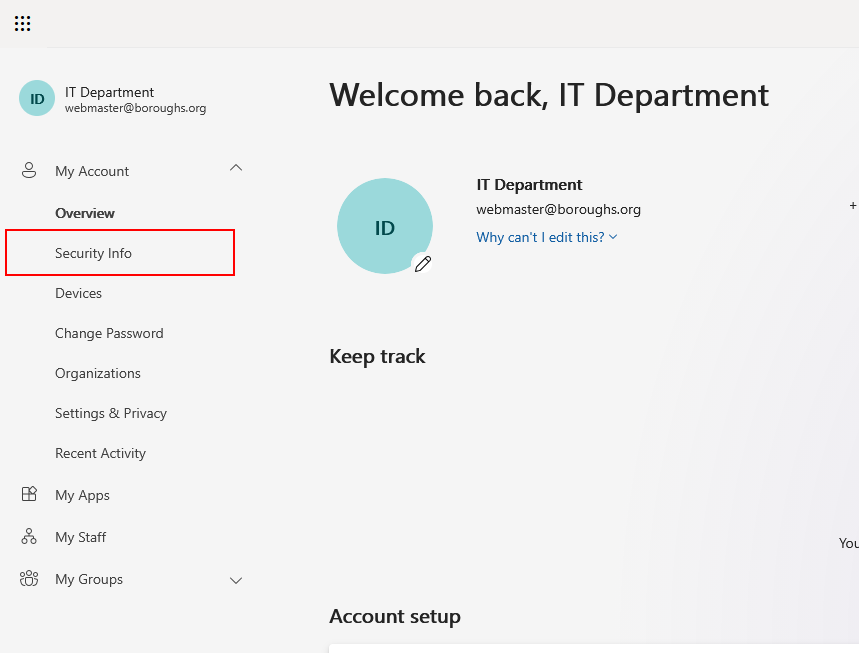Click the small ID avatar in sidebar

coord(37,99)
